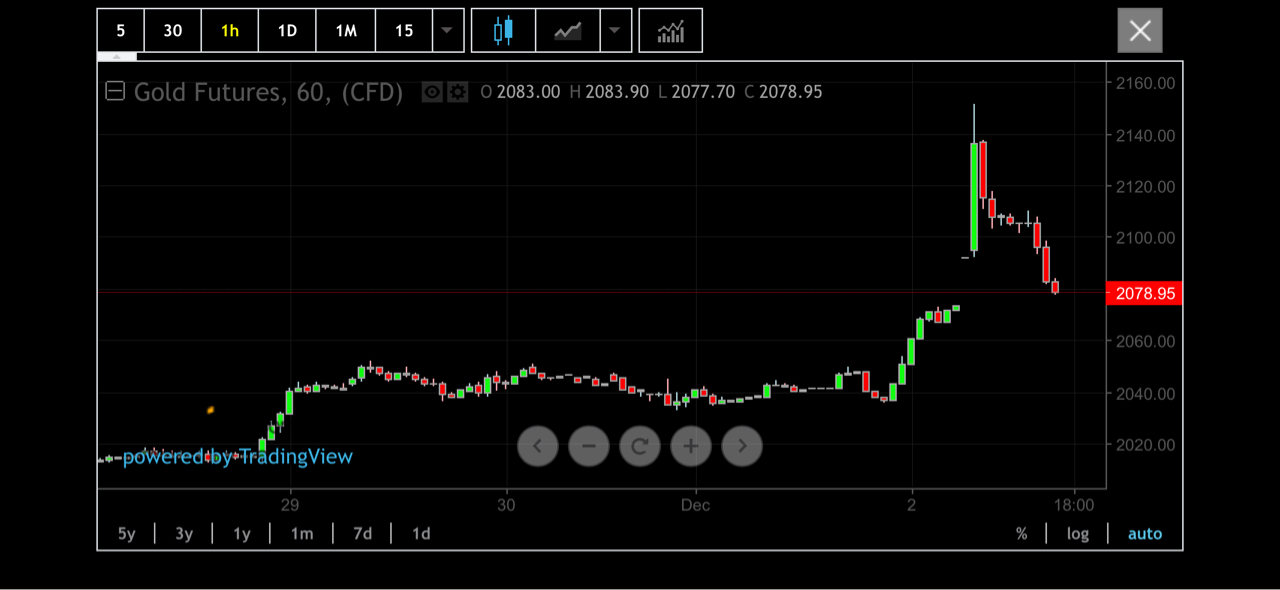Viewport: 1280px width, 590px height.
Task: Close the chart with X button
Action: pyautogui.click(x=1140, y=30)
